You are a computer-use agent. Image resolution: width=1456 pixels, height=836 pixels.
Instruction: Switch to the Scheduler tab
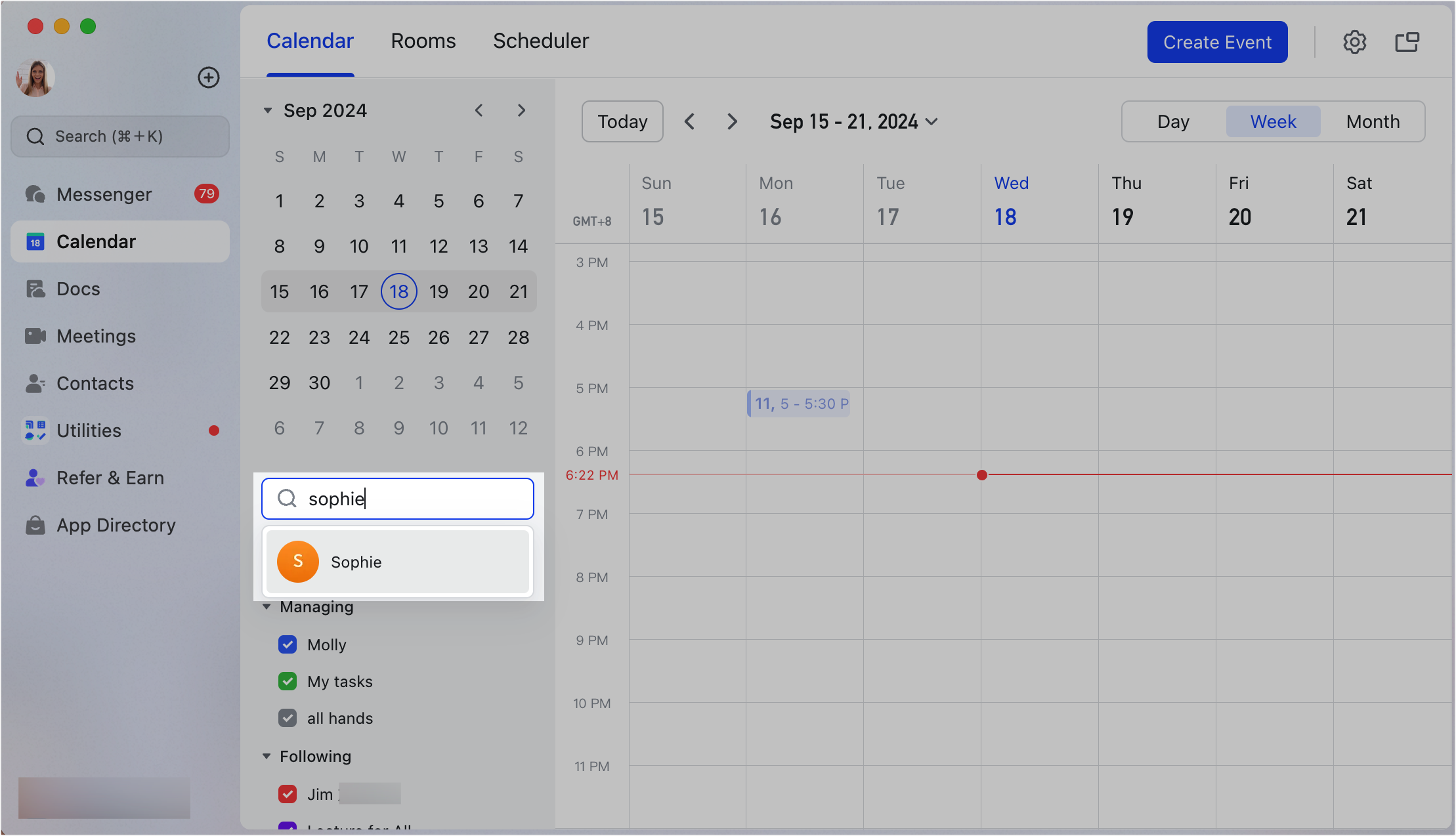[x=540, y=41]
